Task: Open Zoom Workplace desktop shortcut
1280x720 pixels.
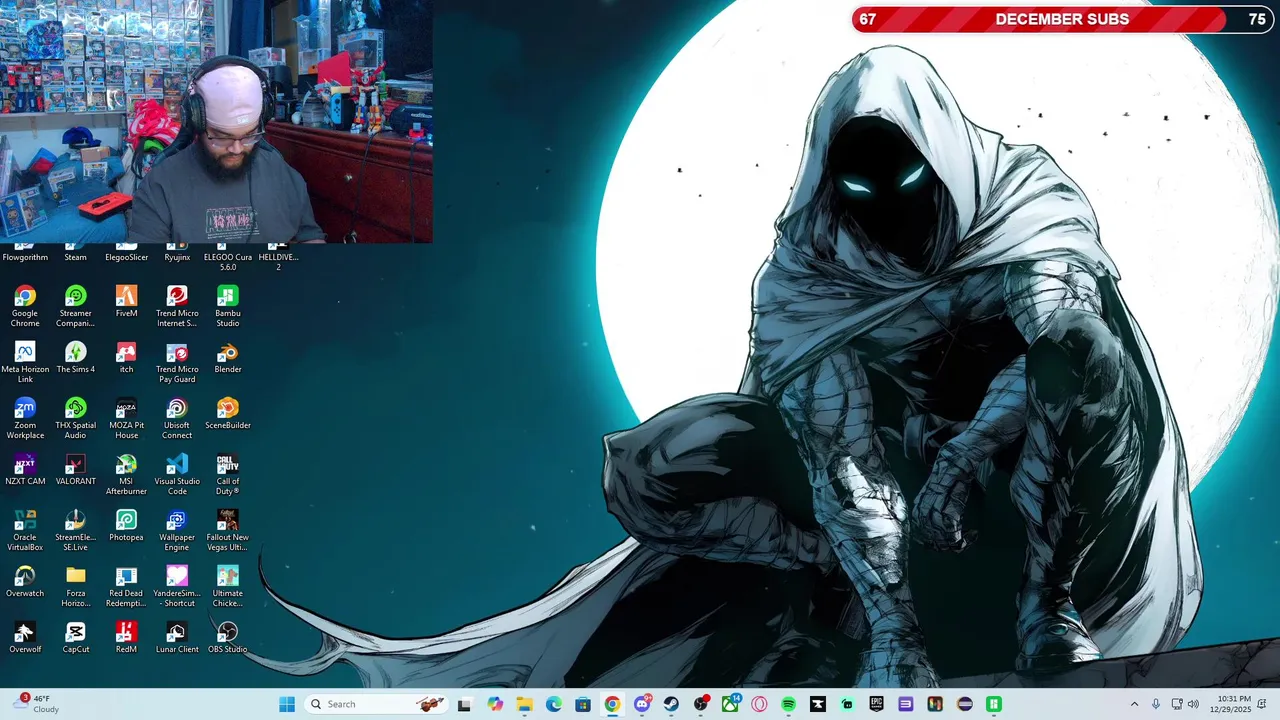Action: (x=25, y=418)
